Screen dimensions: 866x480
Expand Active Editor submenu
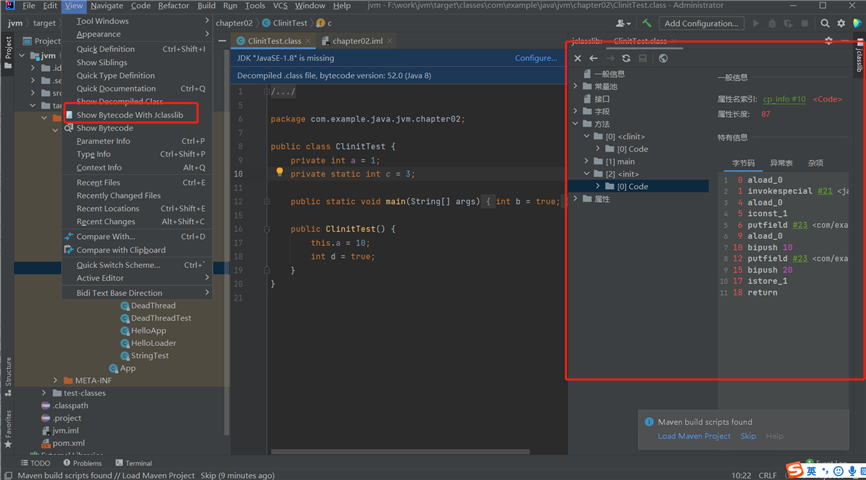click(x=137, y=278)
